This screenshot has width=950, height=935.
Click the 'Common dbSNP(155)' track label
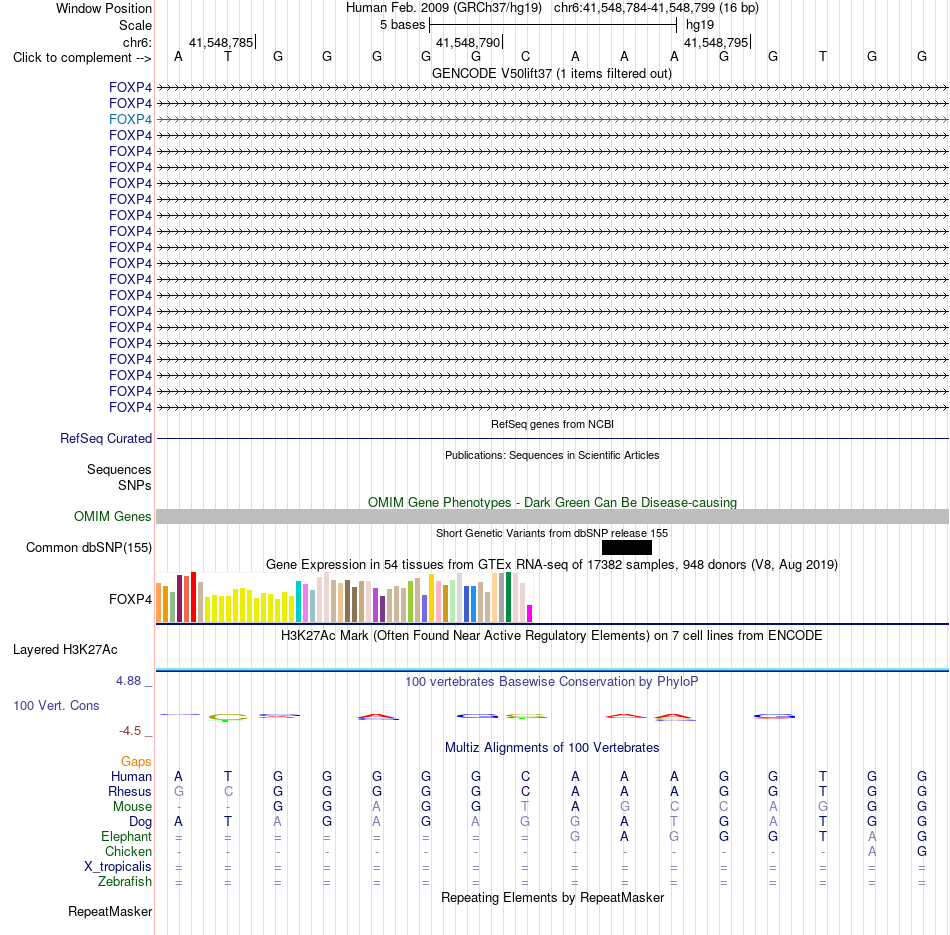[x=89, y=547]
